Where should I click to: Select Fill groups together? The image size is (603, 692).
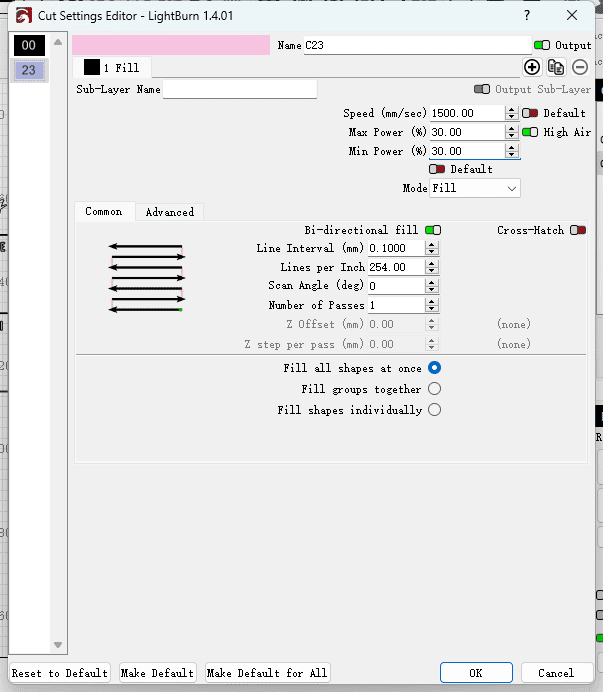(434, 389)
